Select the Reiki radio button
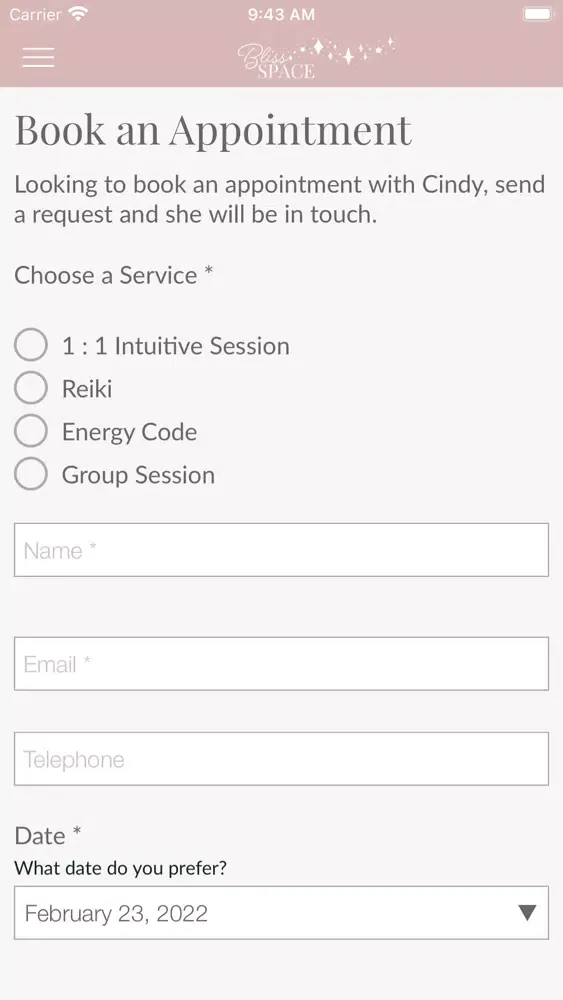The width and height of the screenshot is (563, 1000). tap(31, 388)
